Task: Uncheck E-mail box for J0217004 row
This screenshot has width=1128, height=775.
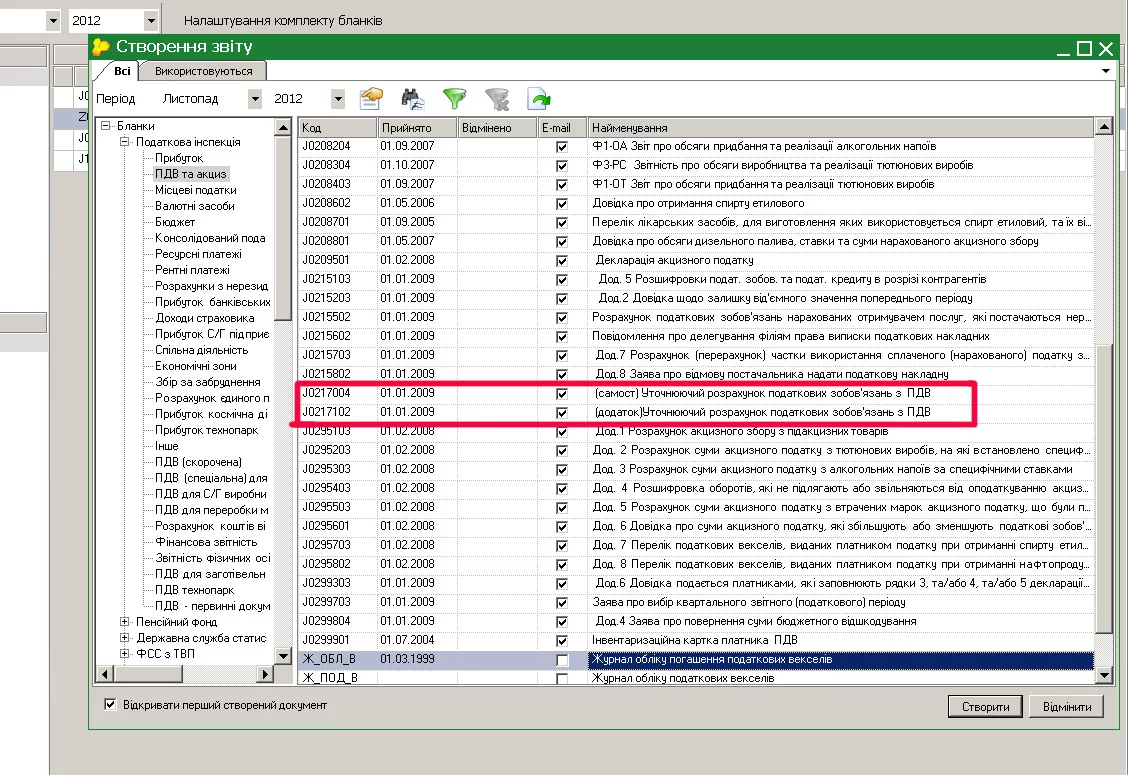Action: 562,393
